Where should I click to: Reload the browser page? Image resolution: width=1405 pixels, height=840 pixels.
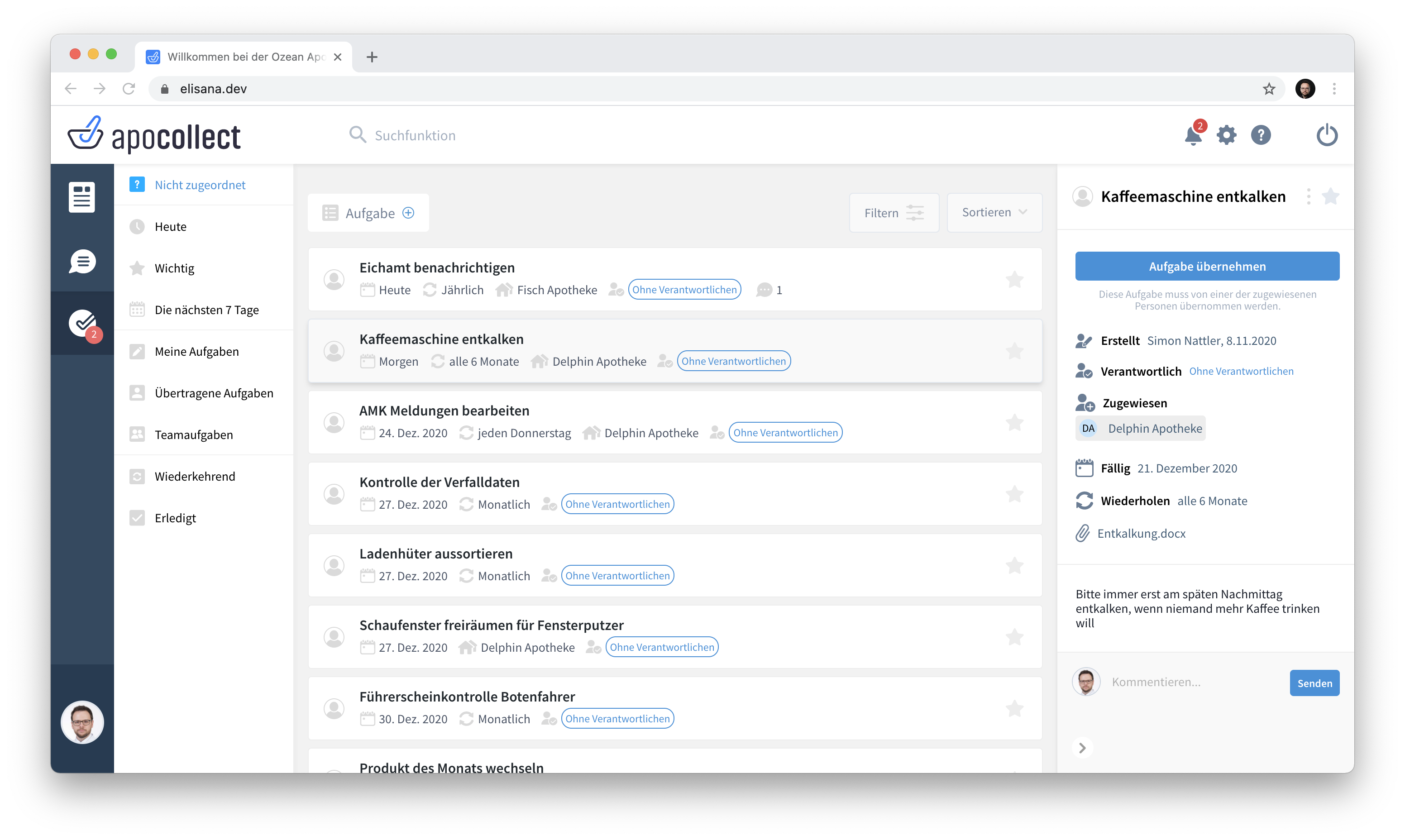point(129,89)
